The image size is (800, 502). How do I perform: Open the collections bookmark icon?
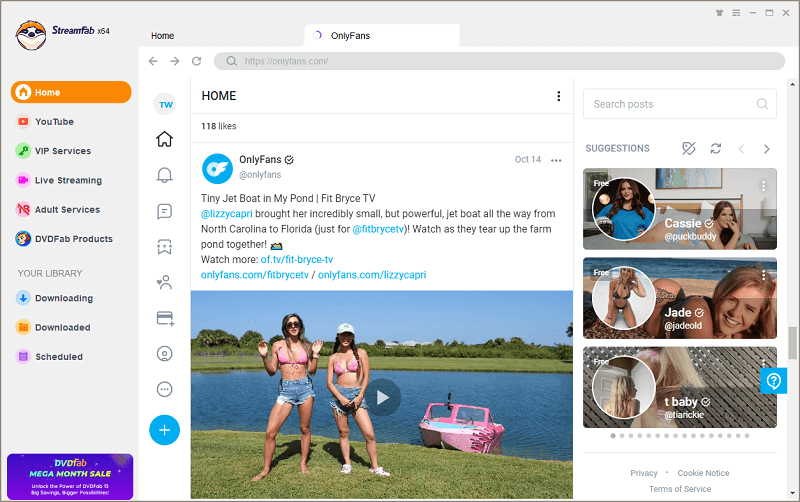pyautogui.click(x=164, y=247)
